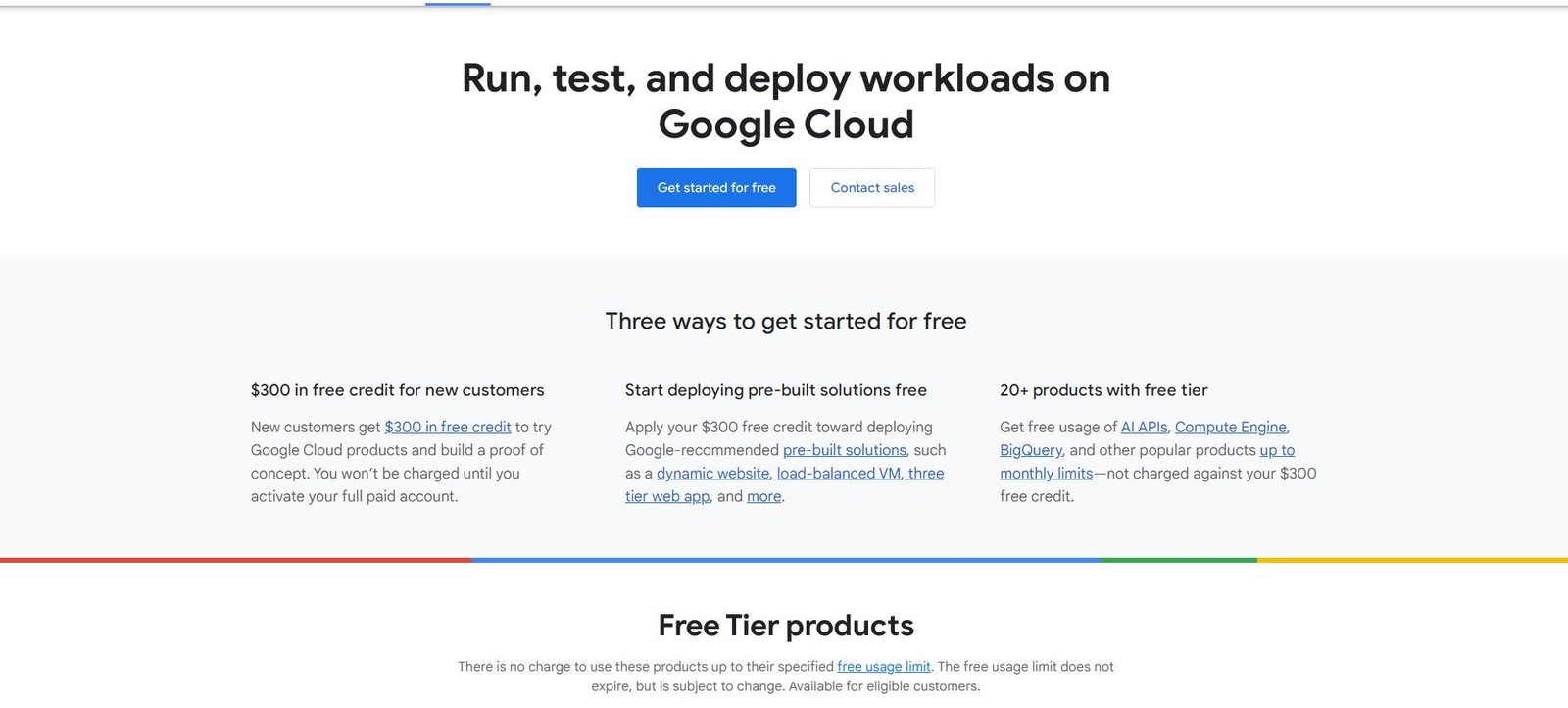Open the free usage limit link
Viewport: 1568px width, 708px height.
coord(884,667)
